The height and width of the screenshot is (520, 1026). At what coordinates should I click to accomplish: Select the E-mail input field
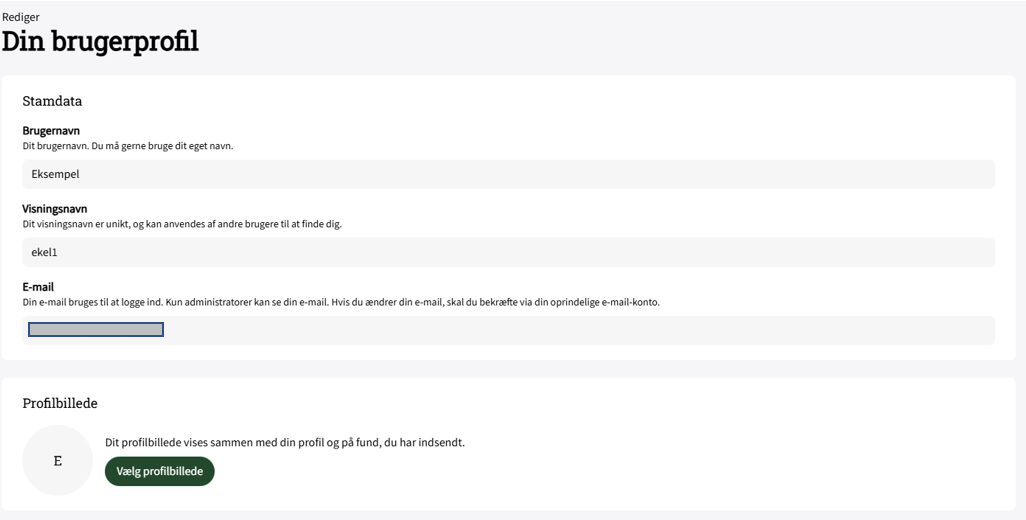click(x=580, y=330)
